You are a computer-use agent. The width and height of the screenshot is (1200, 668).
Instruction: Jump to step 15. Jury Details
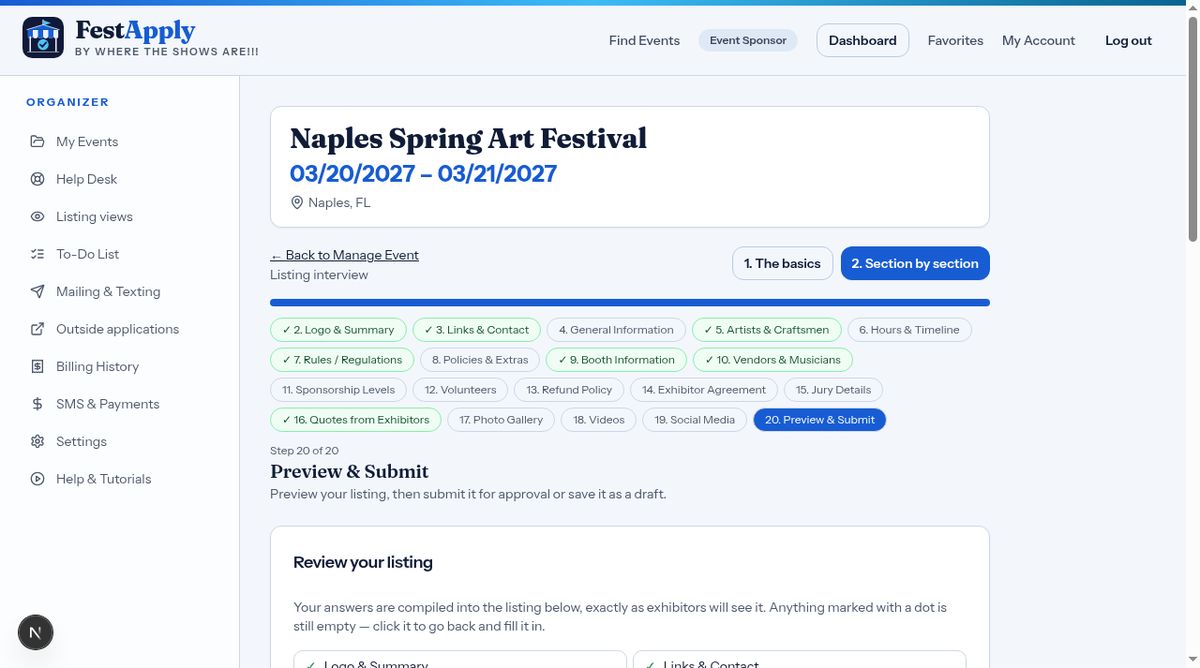point(833,390)
